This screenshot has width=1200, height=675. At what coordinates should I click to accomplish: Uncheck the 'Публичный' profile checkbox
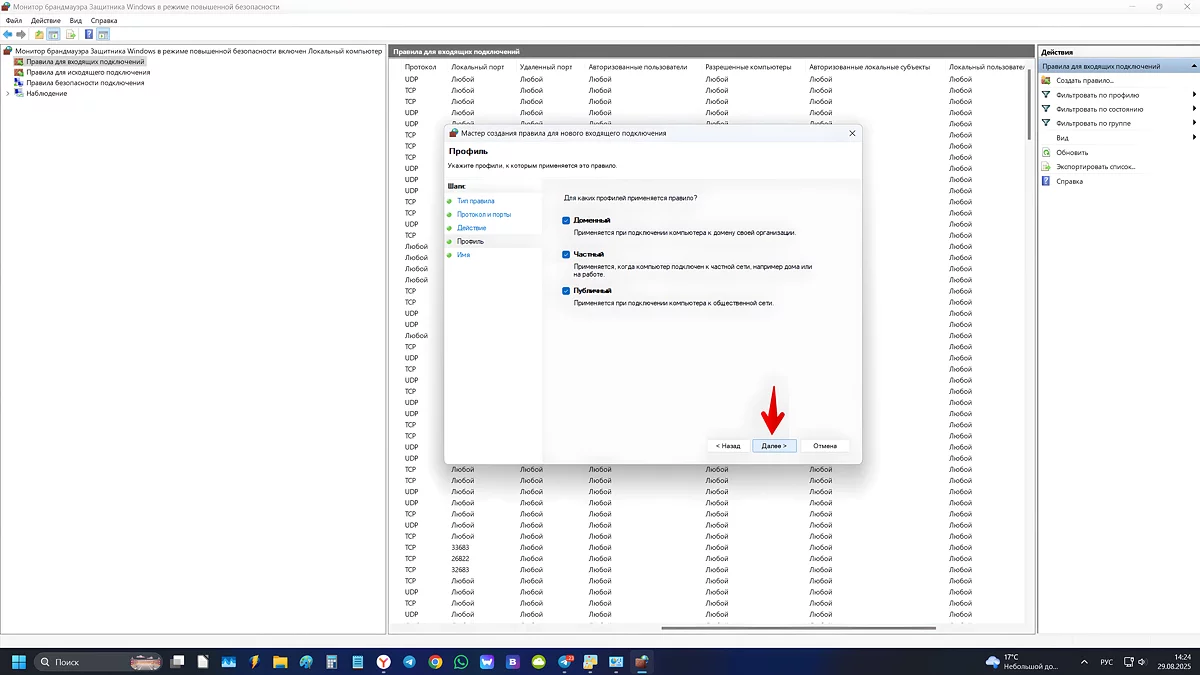tap(566, 291)
